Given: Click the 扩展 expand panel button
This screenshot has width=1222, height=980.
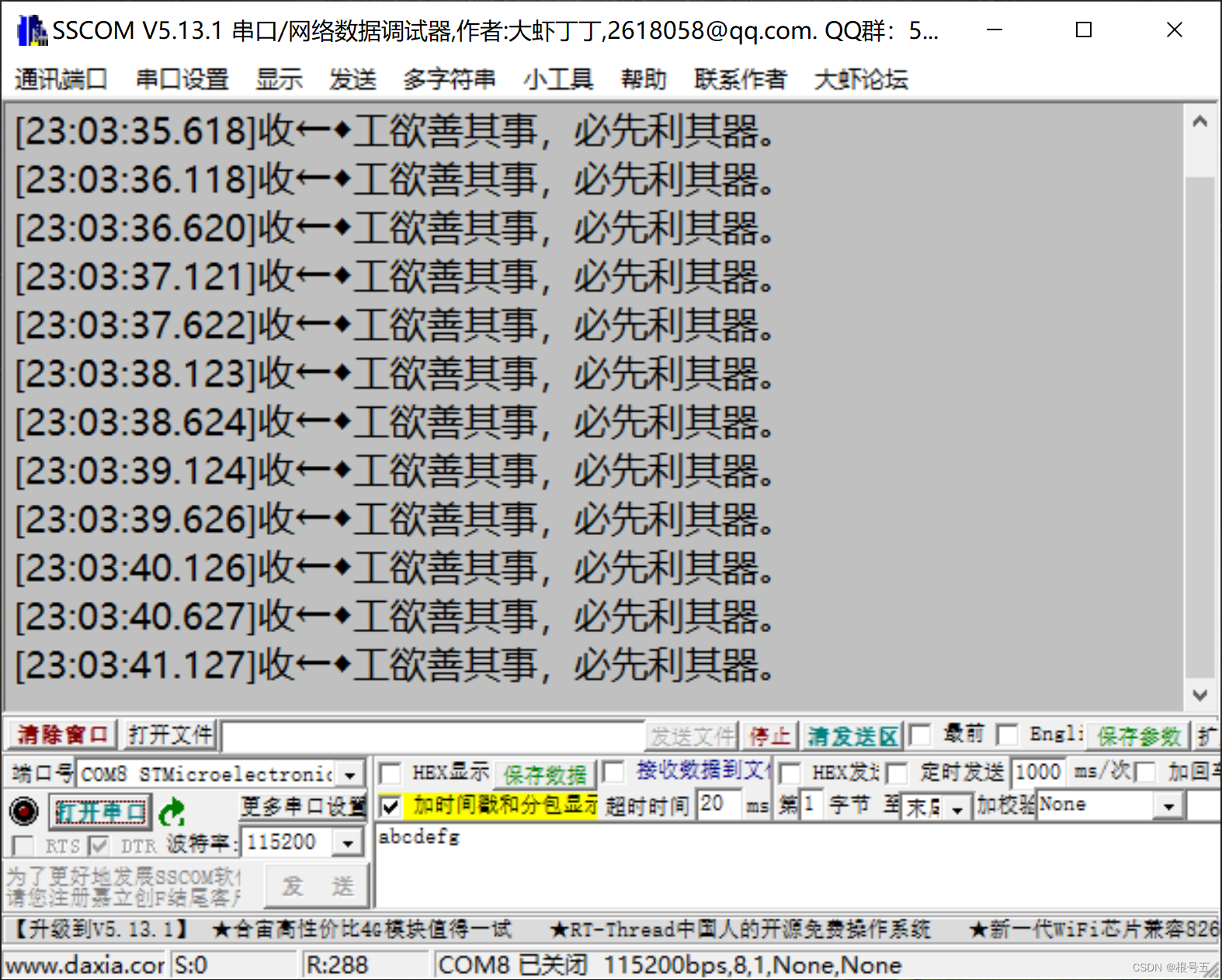Looking at the screenshot, I should [1206, 735].
